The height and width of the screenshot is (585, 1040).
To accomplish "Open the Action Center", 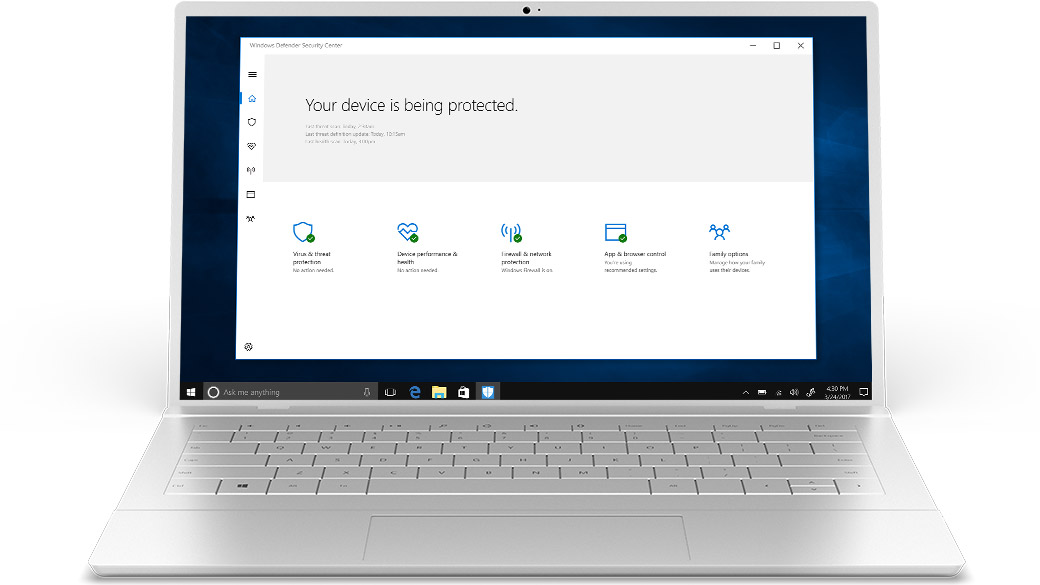I will [x=863, y=391].
